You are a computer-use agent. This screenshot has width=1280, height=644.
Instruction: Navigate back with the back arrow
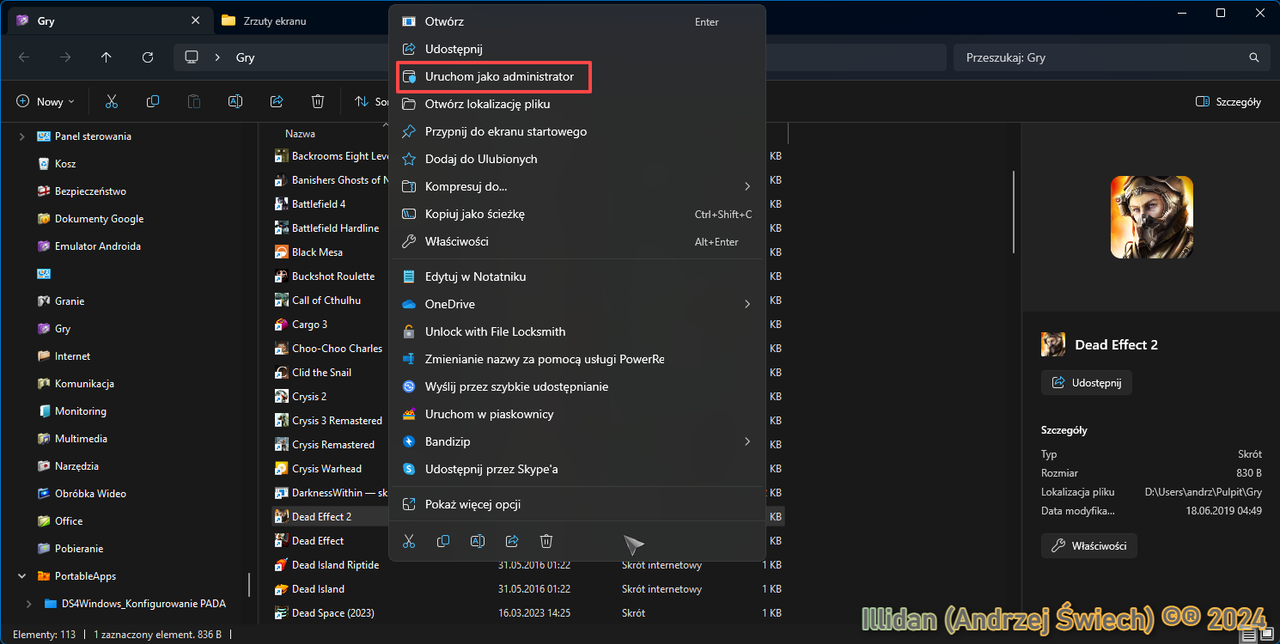(x=24, y=57)
